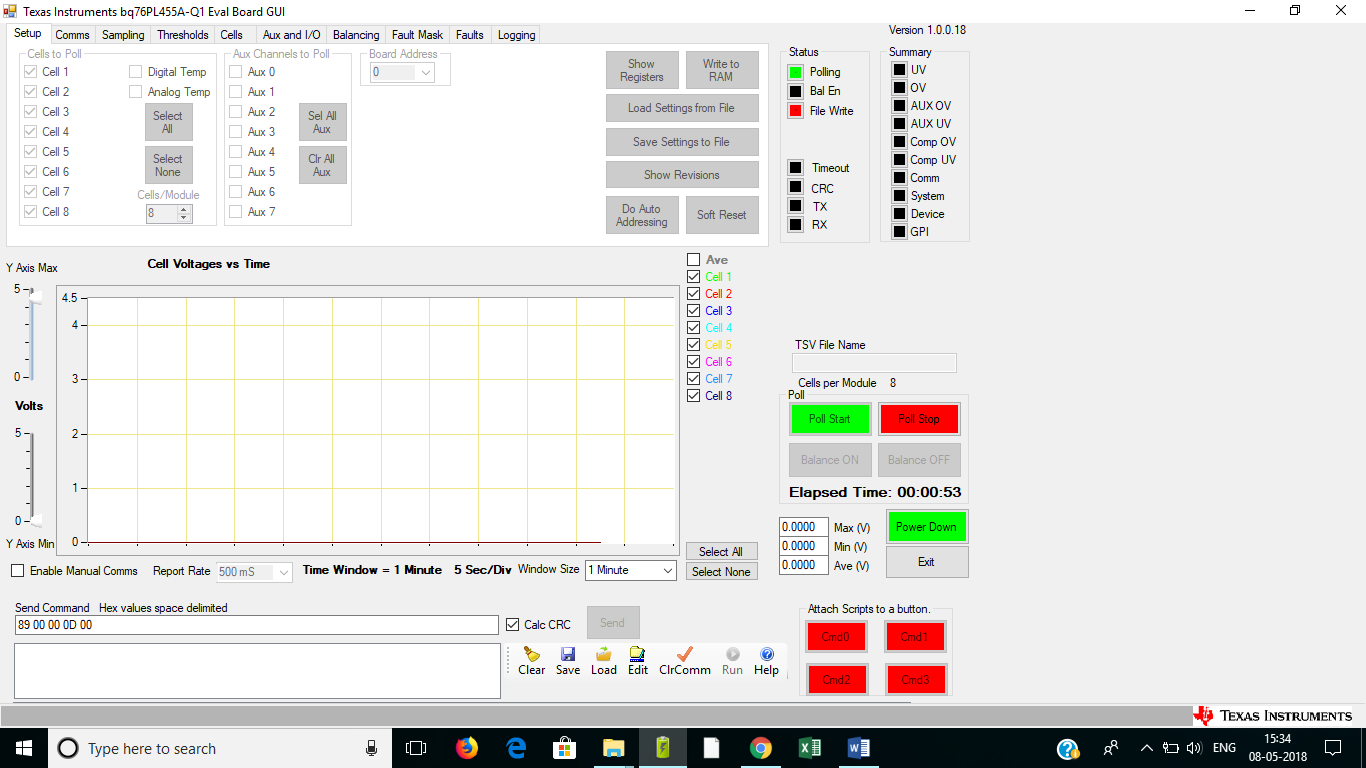The image size is (1366, 768).
Task: Open the Faults tab
Action: [x=470, y=35]
